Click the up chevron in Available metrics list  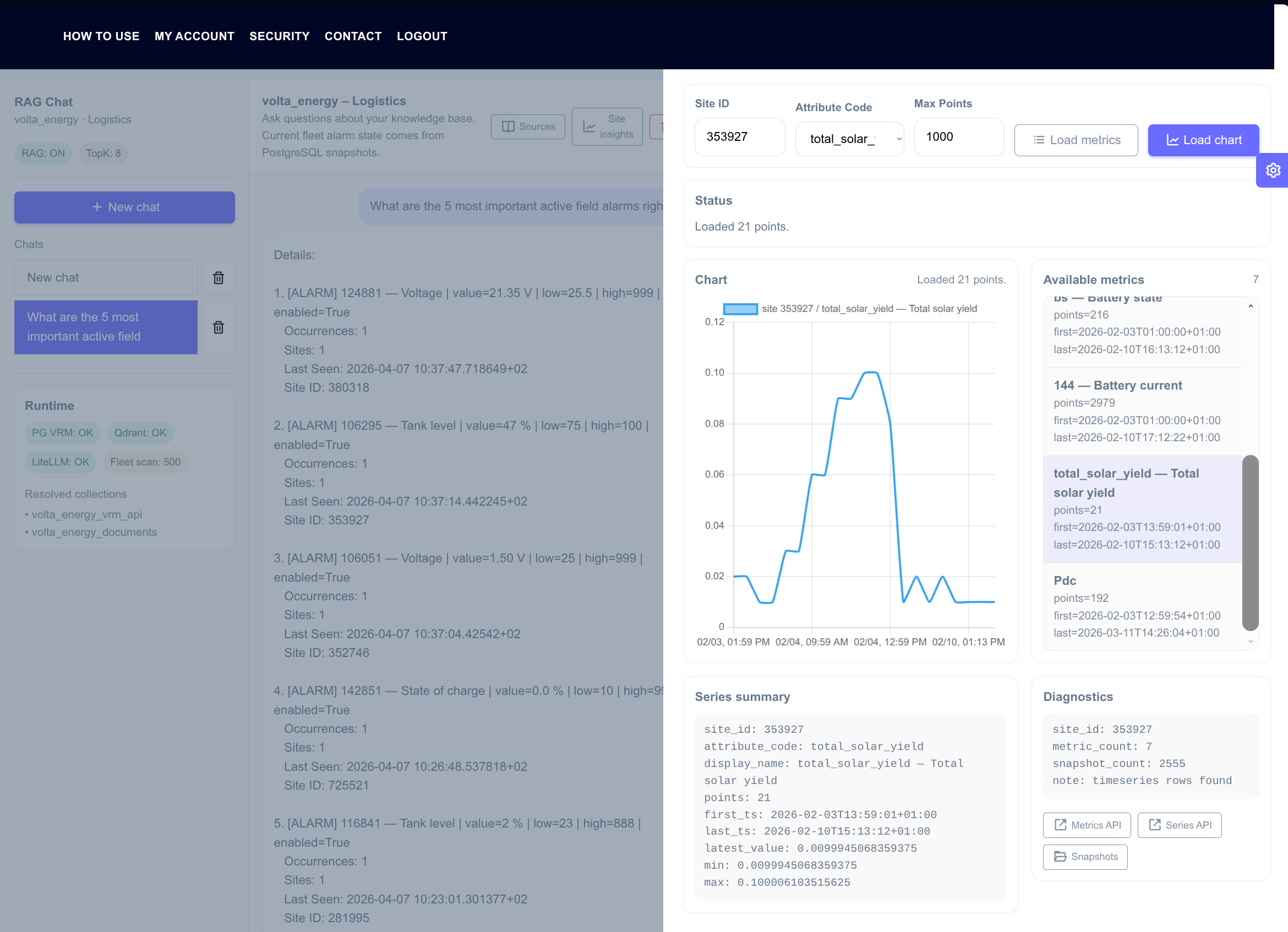(1250, 306)
